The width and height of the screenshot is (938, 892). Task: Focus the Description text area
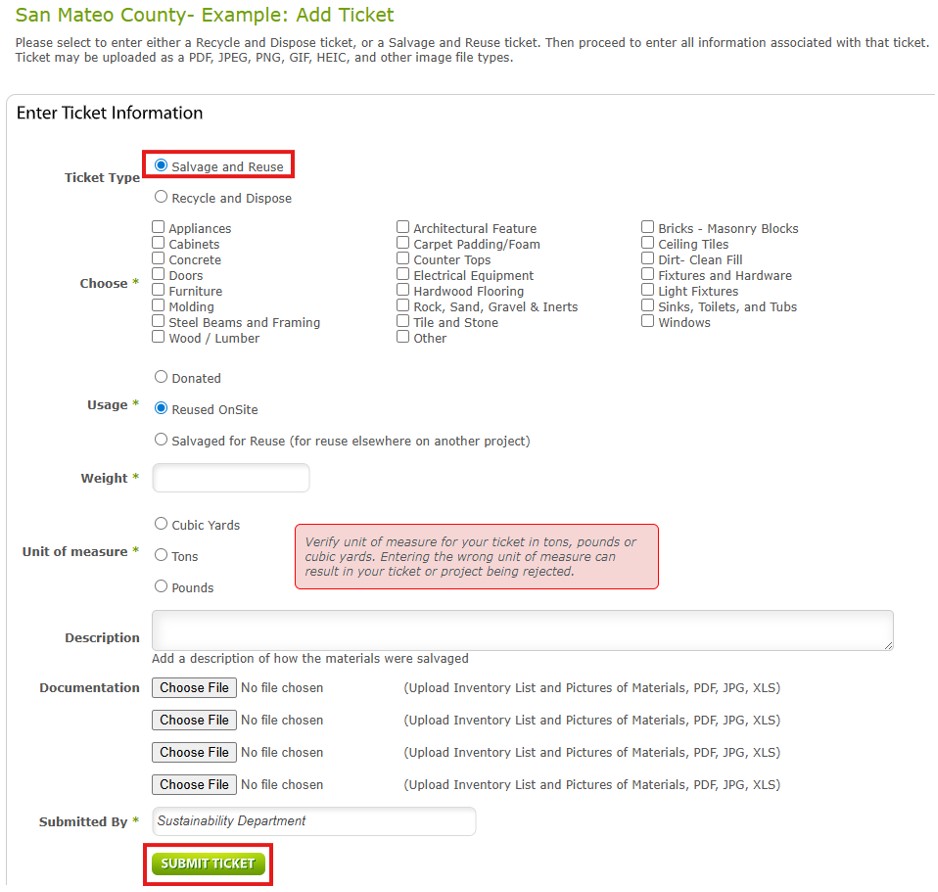point(522,631)
